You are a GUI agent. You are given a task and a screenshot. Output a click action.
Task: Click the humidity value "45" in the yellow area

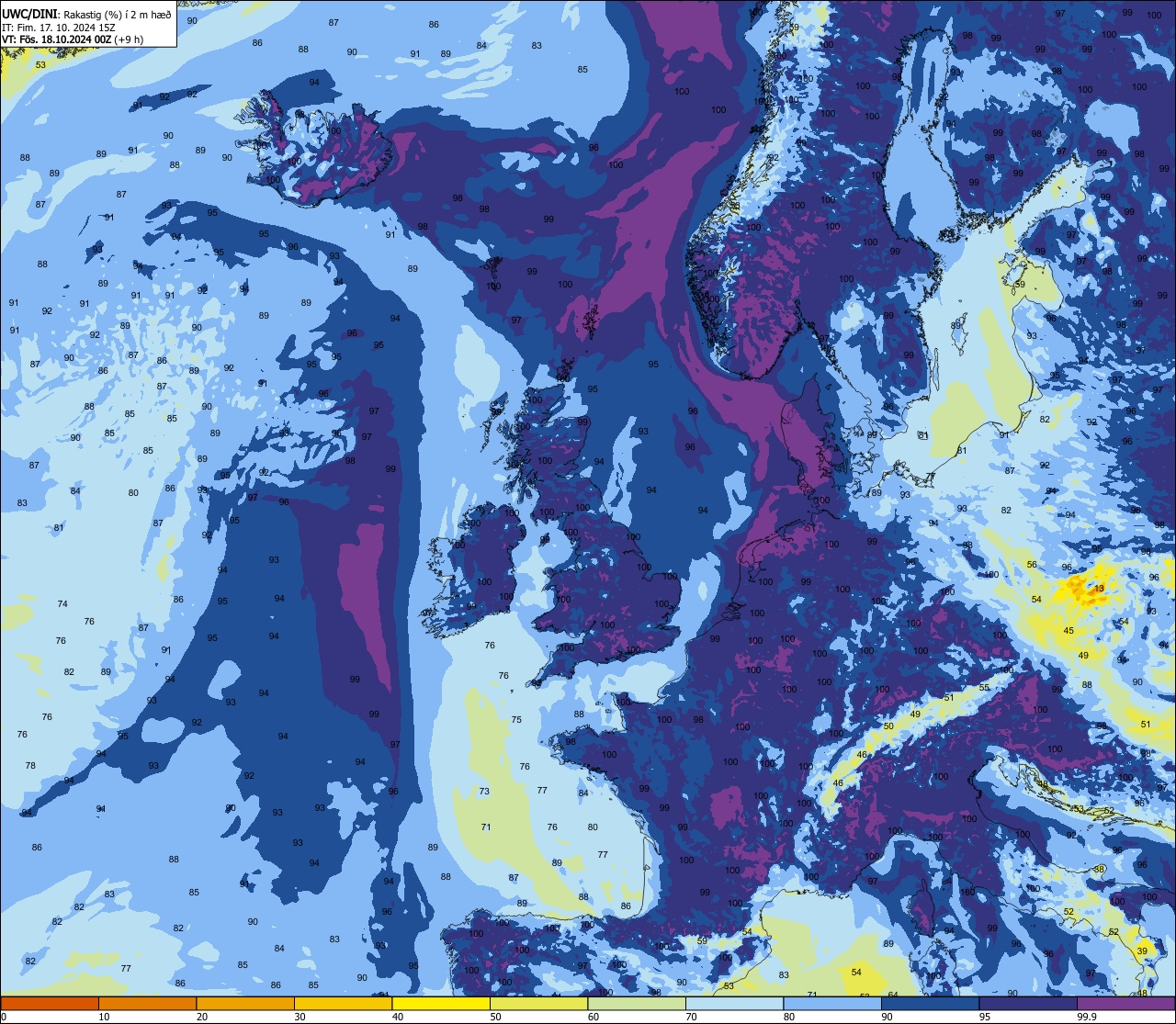pyautogui.click(x=1069, y=631)
